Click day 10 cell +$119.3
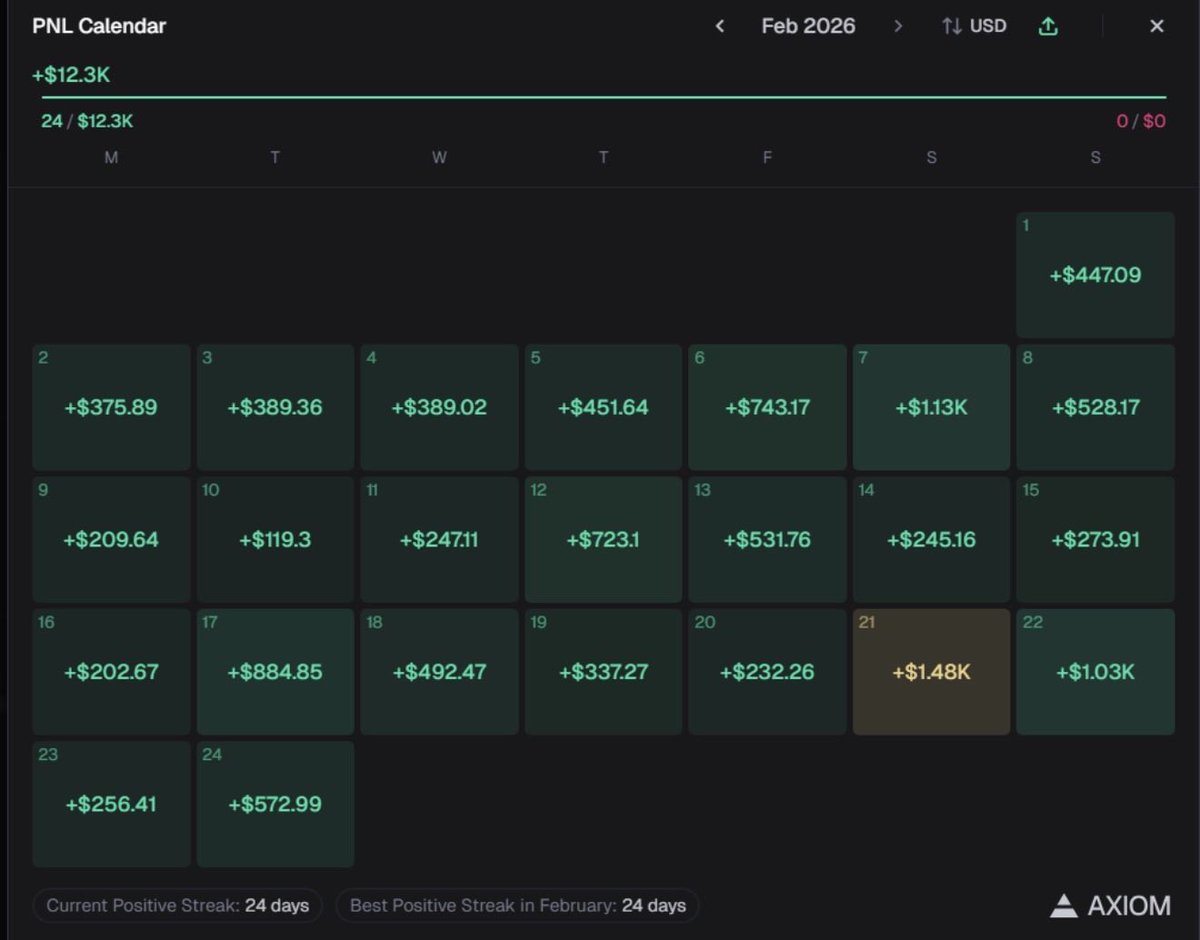This screenshot has width=1200, height=940. pyautogui.click(x=275, y=539)
